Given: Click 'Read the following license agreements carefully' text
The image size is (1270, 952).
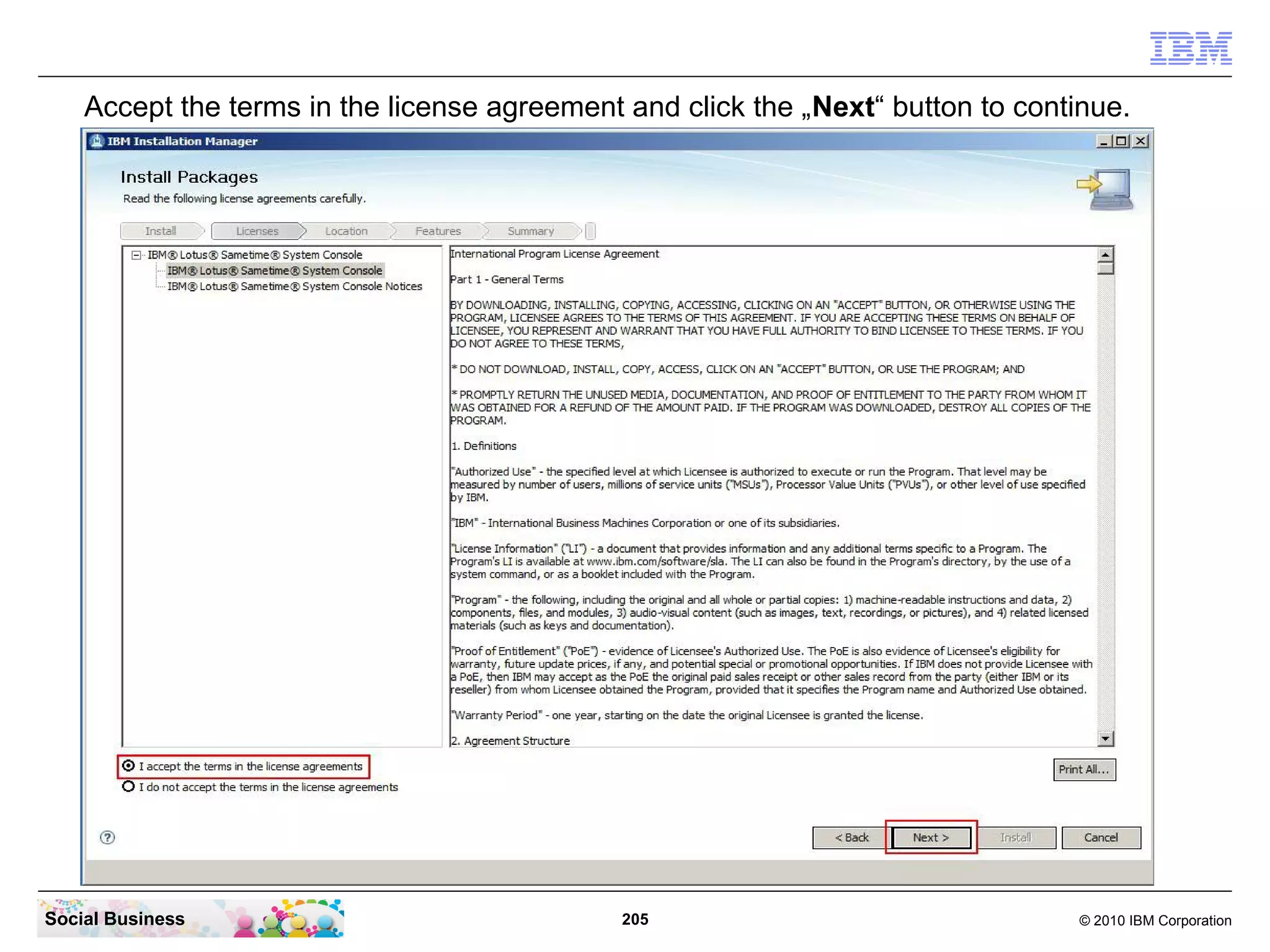Looking at the screenshot, I should point(244,199).
